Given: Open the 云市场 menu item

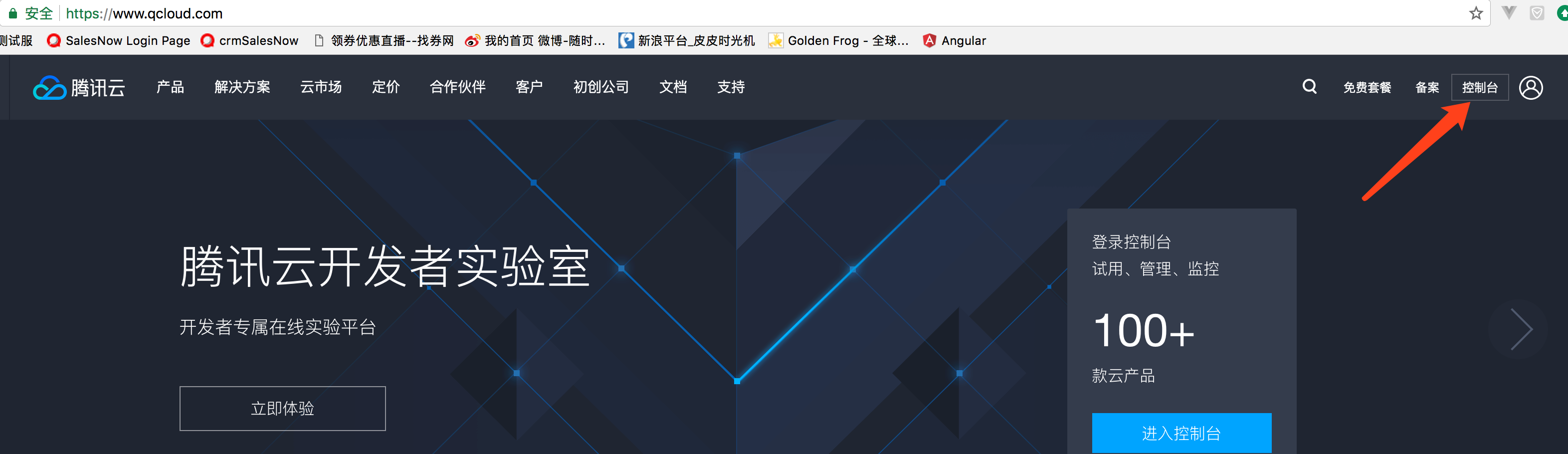Looking at the screenshot, I should click(x=321, y=87).
